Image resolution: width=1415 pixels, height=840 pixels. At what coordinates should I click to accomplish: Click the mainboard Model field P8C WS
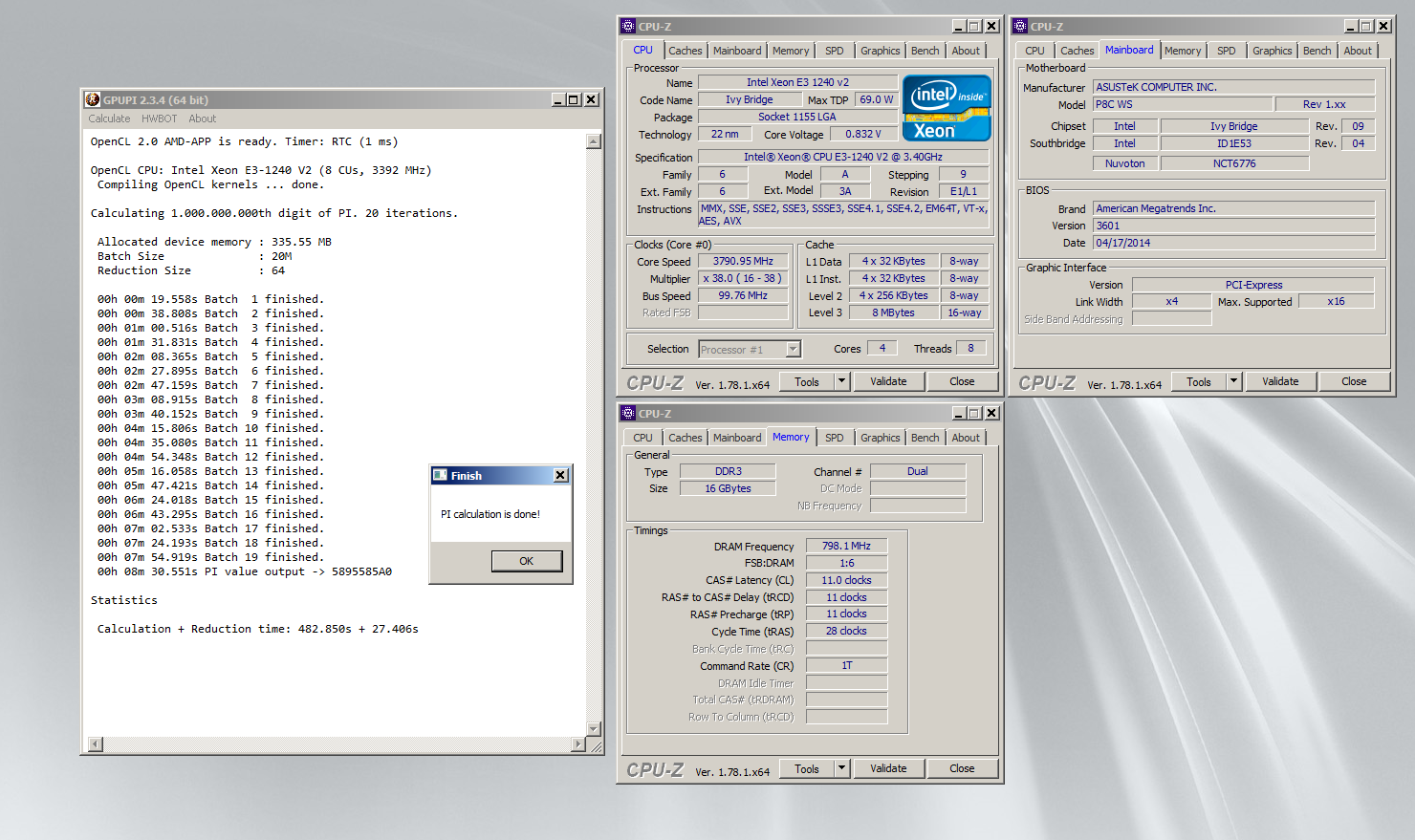pyautogui.click(x=1183, y=104)
